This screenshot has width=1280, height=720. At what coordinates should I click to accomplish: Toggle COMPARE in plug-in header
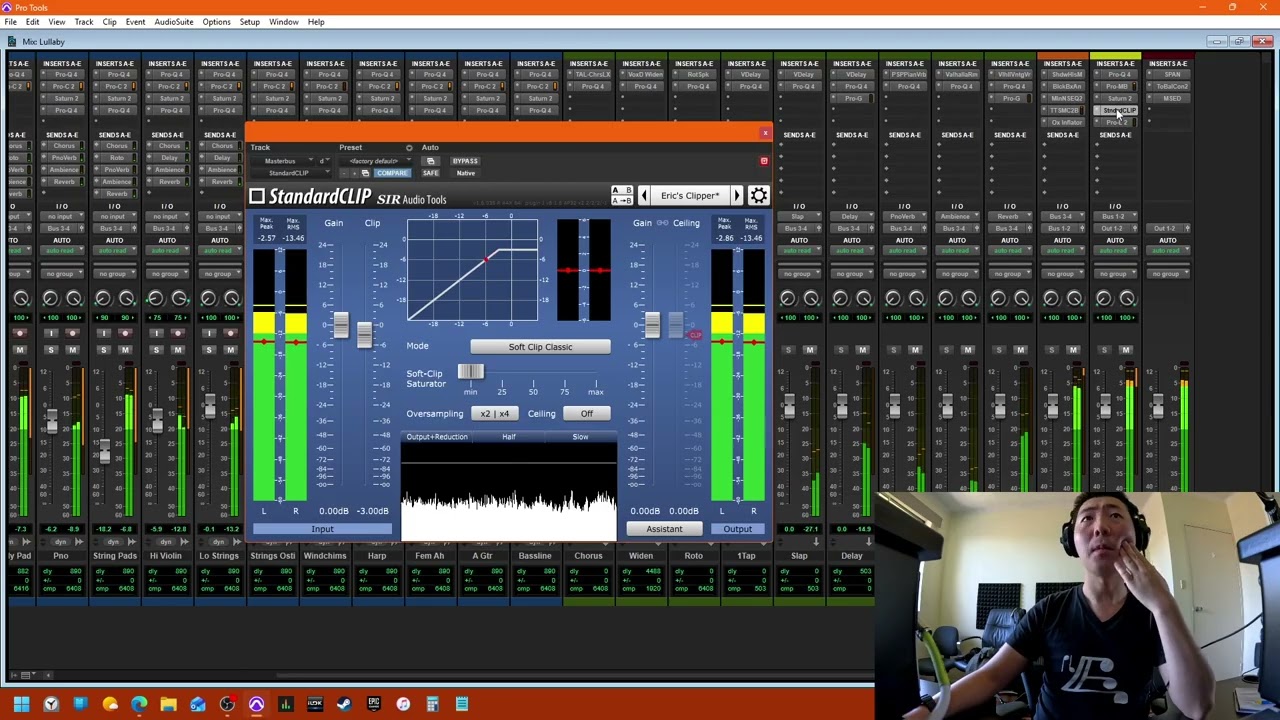point(392,173)
